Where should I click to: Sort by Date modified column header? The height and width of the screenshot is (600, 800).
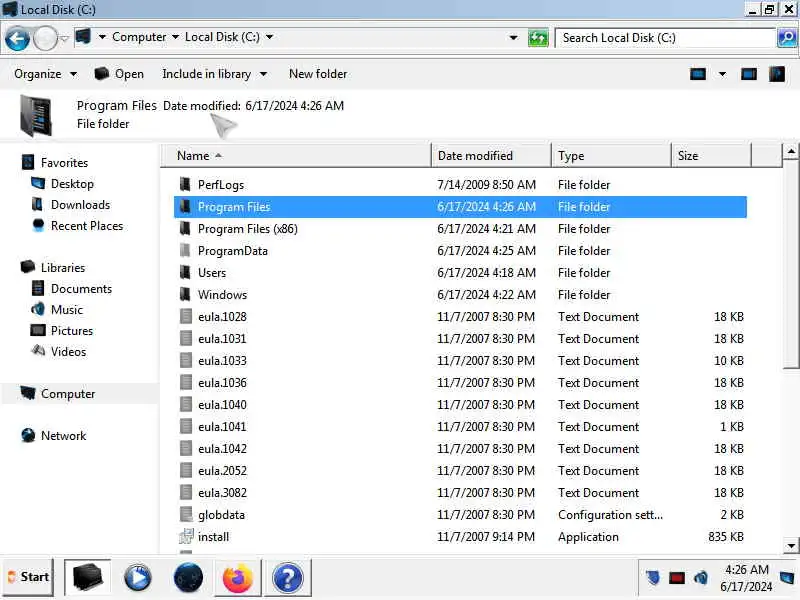click(x=491, y=156)
